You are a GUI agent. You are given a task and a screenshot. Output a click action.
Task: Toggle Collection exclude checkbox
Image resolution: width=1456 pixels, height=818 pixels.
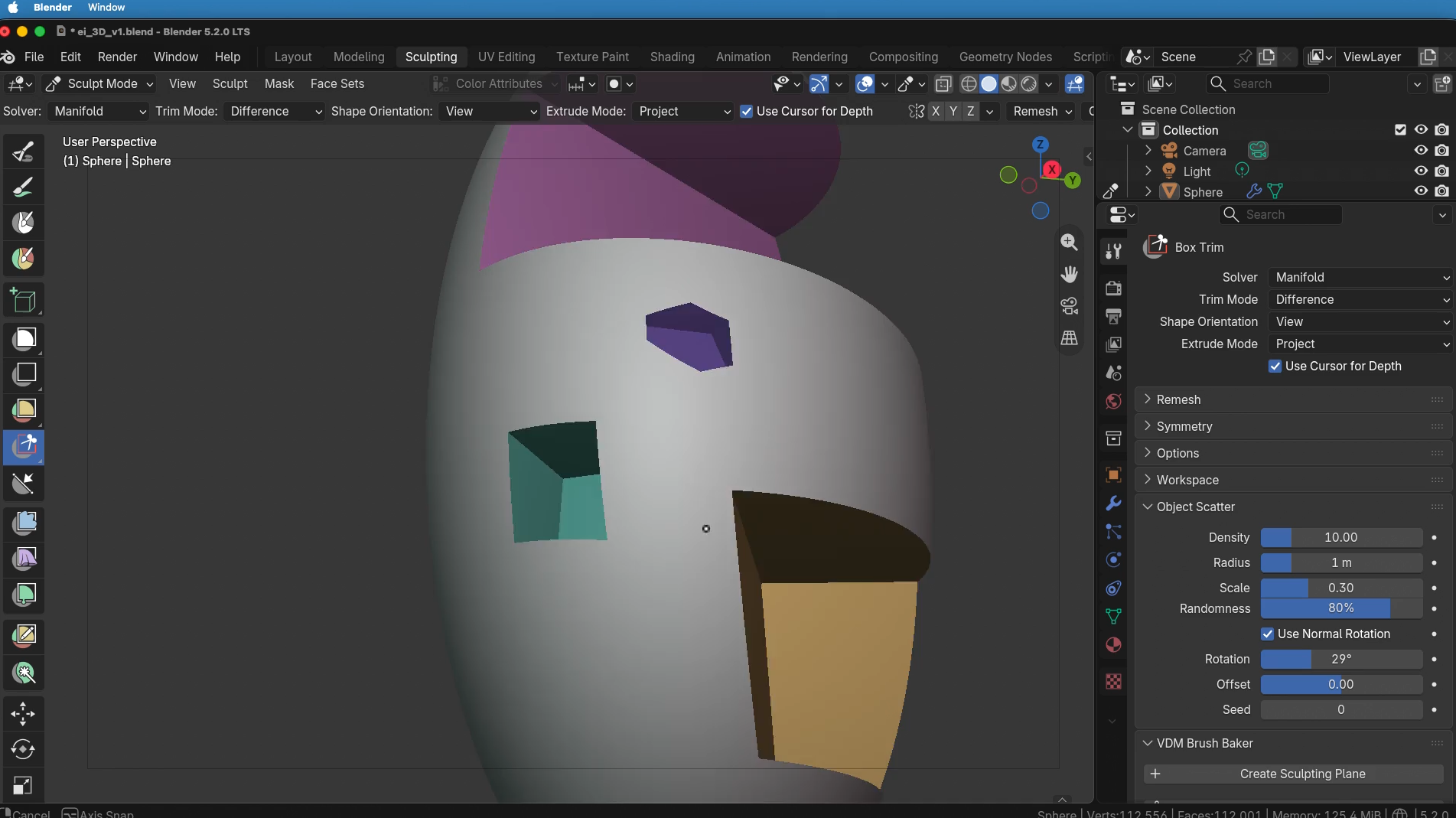[x=1400, y=130]
